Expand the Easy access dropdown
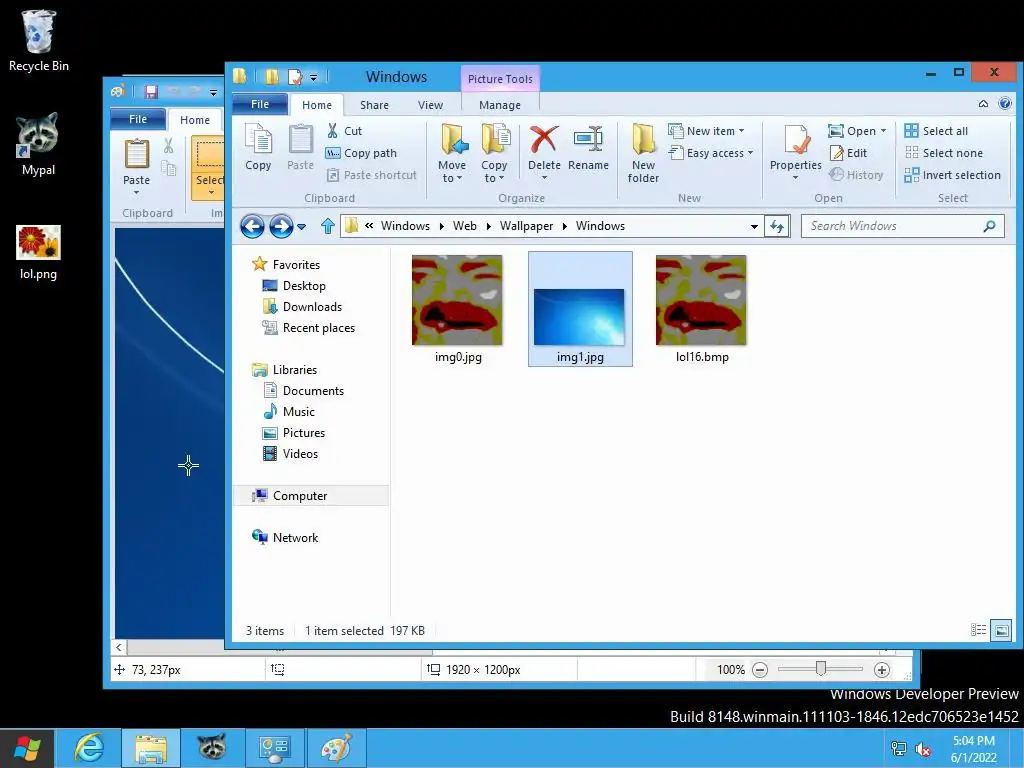The image size is (1024, 768). coord(750,153)
